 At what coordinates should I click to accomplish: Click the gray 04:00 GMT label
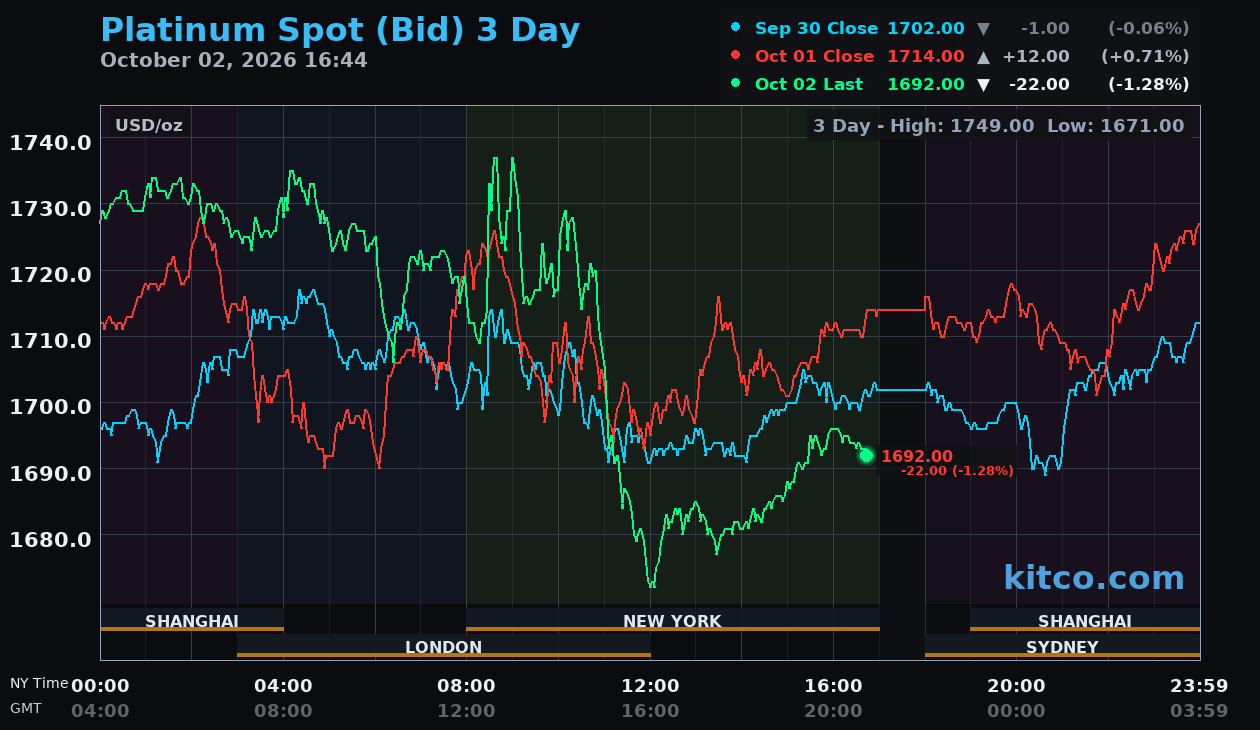pos(100,711)
